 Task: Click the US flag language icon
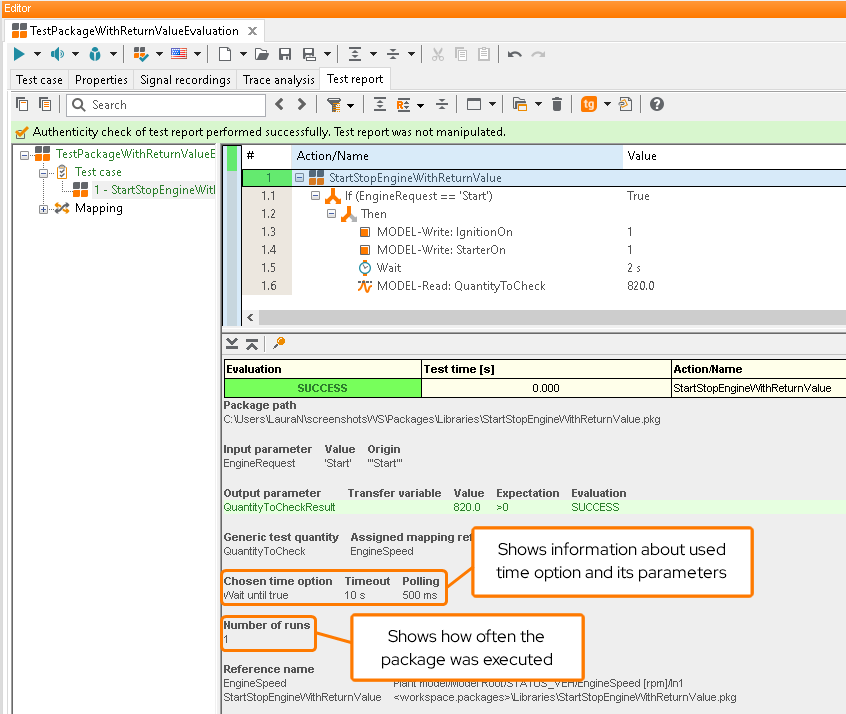tap(179, 53)
